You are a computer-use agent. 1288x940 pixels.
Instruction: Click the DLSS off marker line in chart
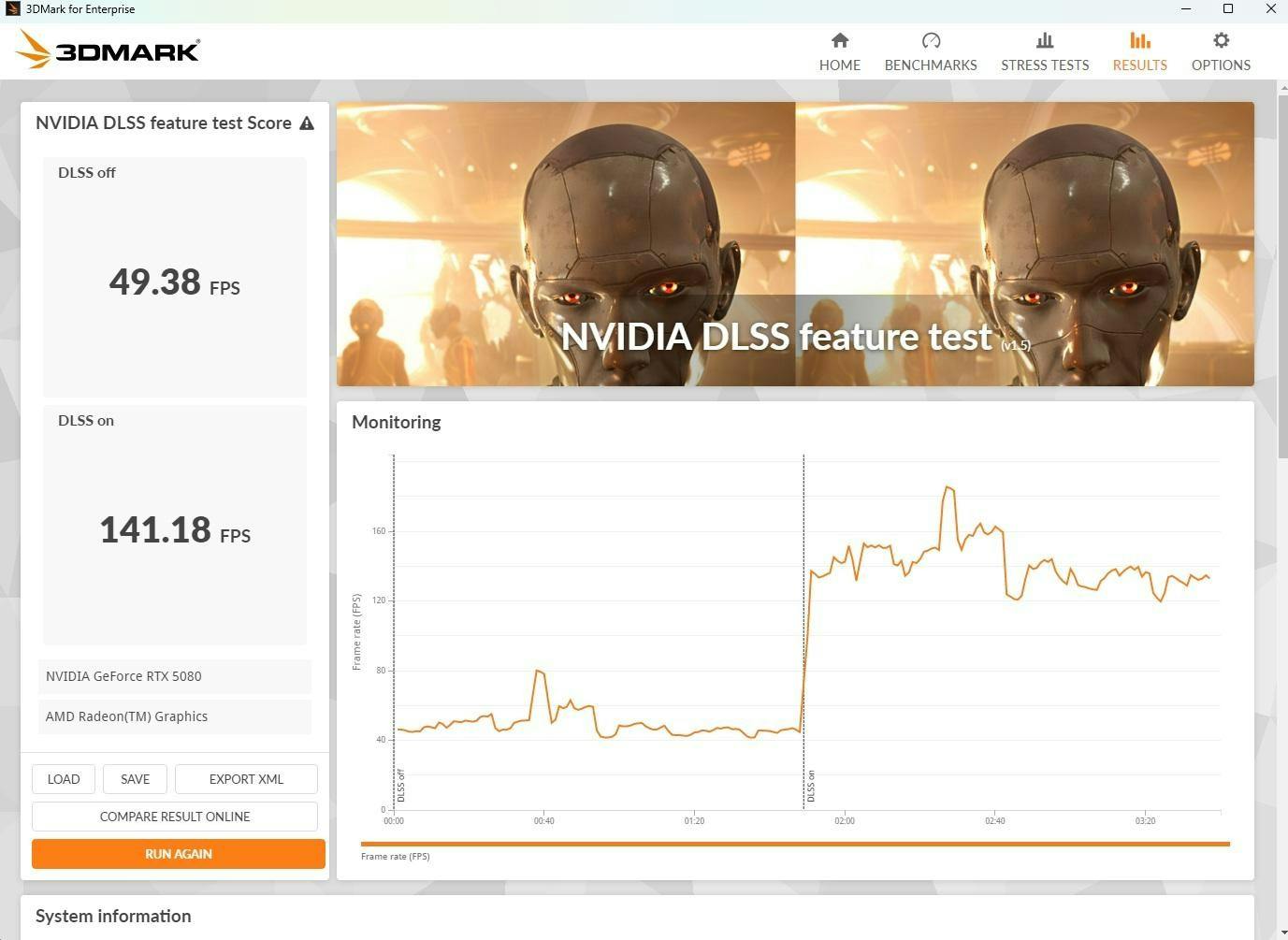point(394,631)
